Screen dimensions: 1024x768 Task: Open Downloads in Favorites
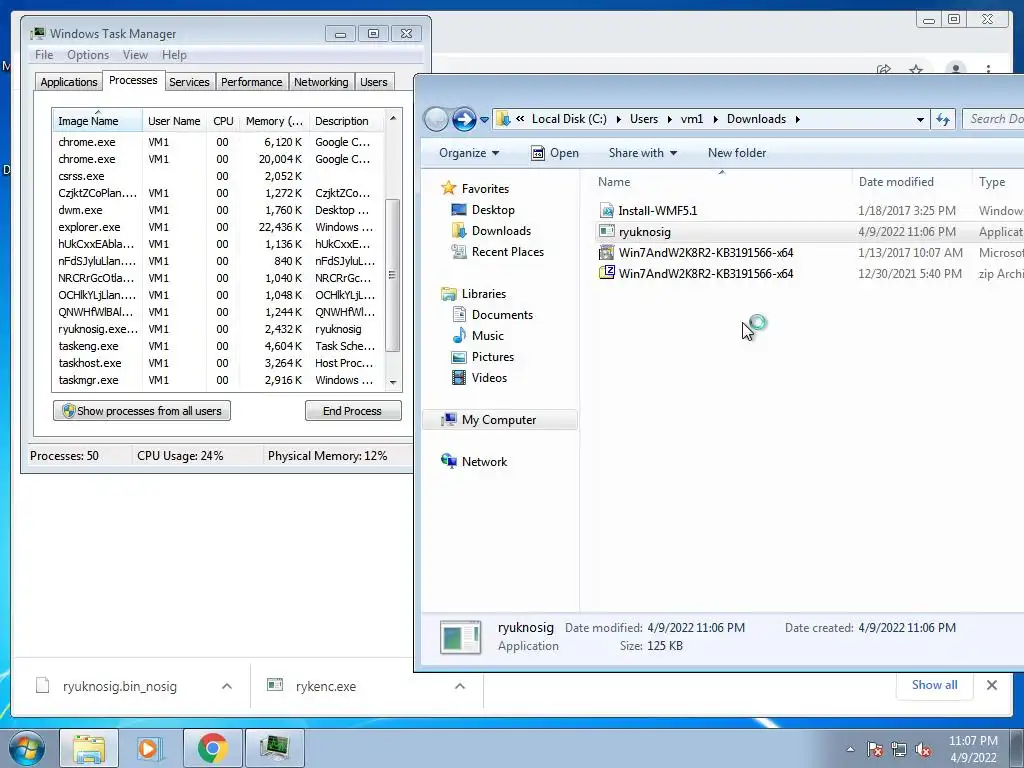[501, 231]
